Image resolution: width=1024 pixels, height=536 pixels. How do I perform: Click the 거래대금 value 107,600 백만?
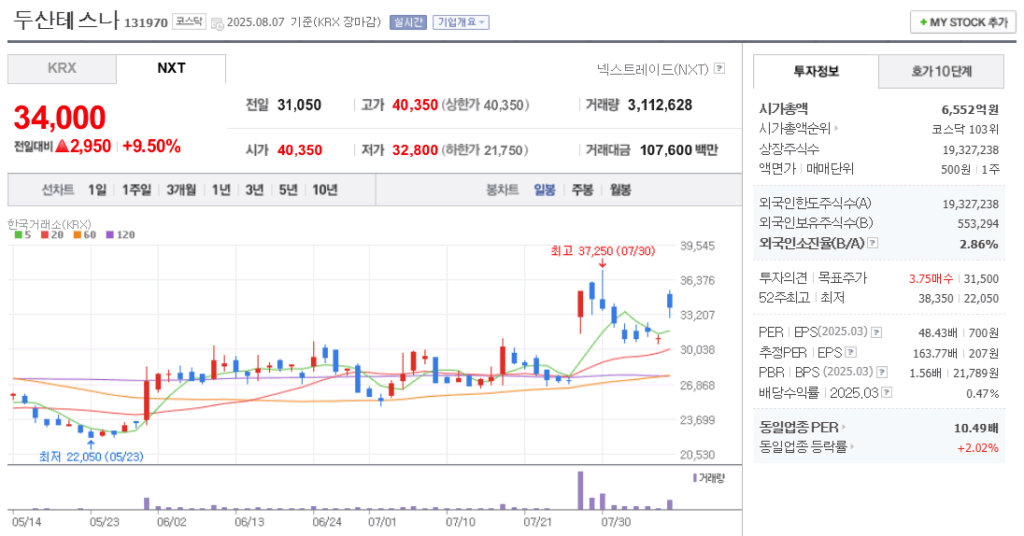coord(679,150)
